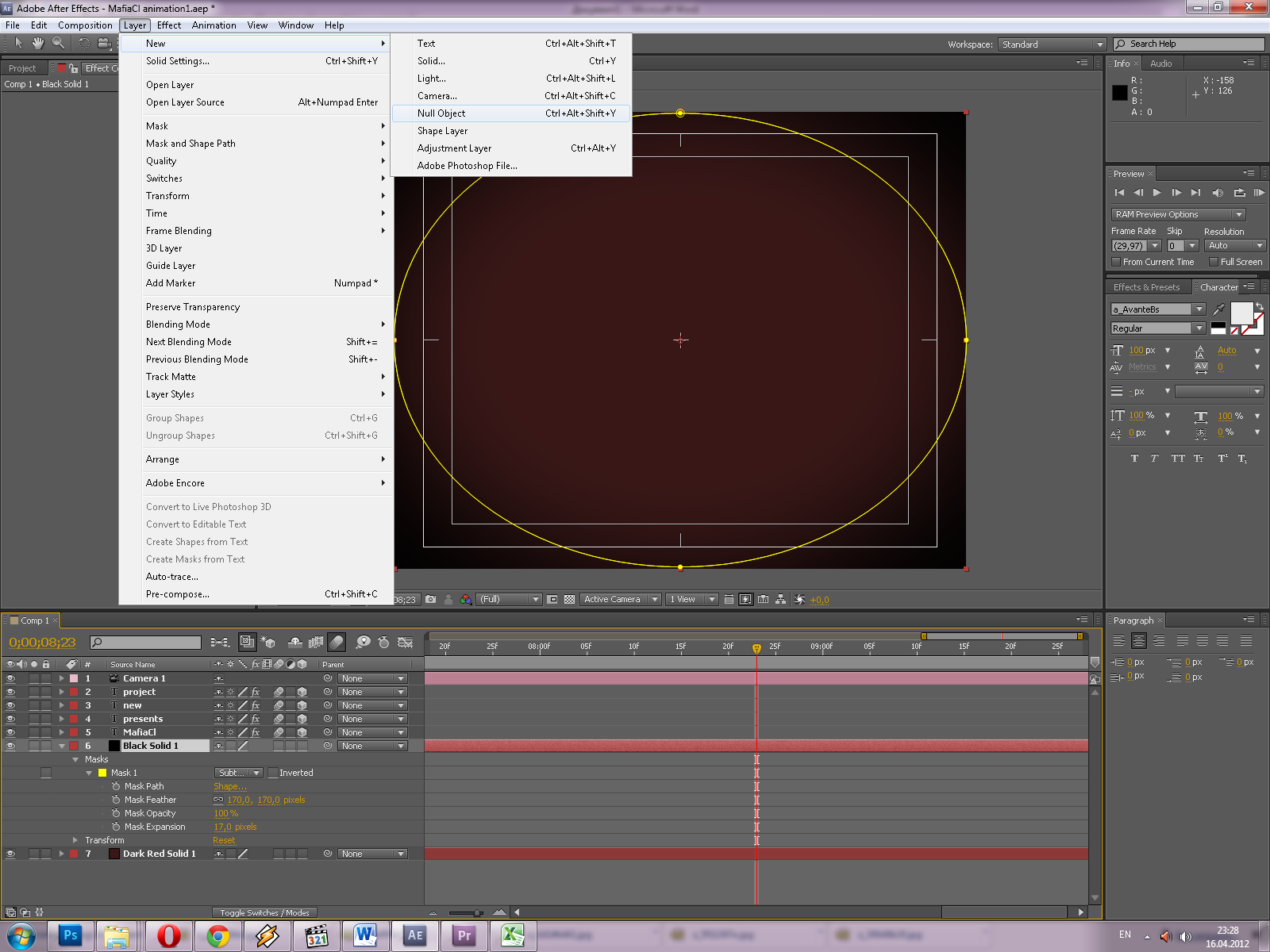The width and height of the screenshot is (1270, 952).
Task: Jump to last frame in Preview
Action: (x=1195, y=193)
